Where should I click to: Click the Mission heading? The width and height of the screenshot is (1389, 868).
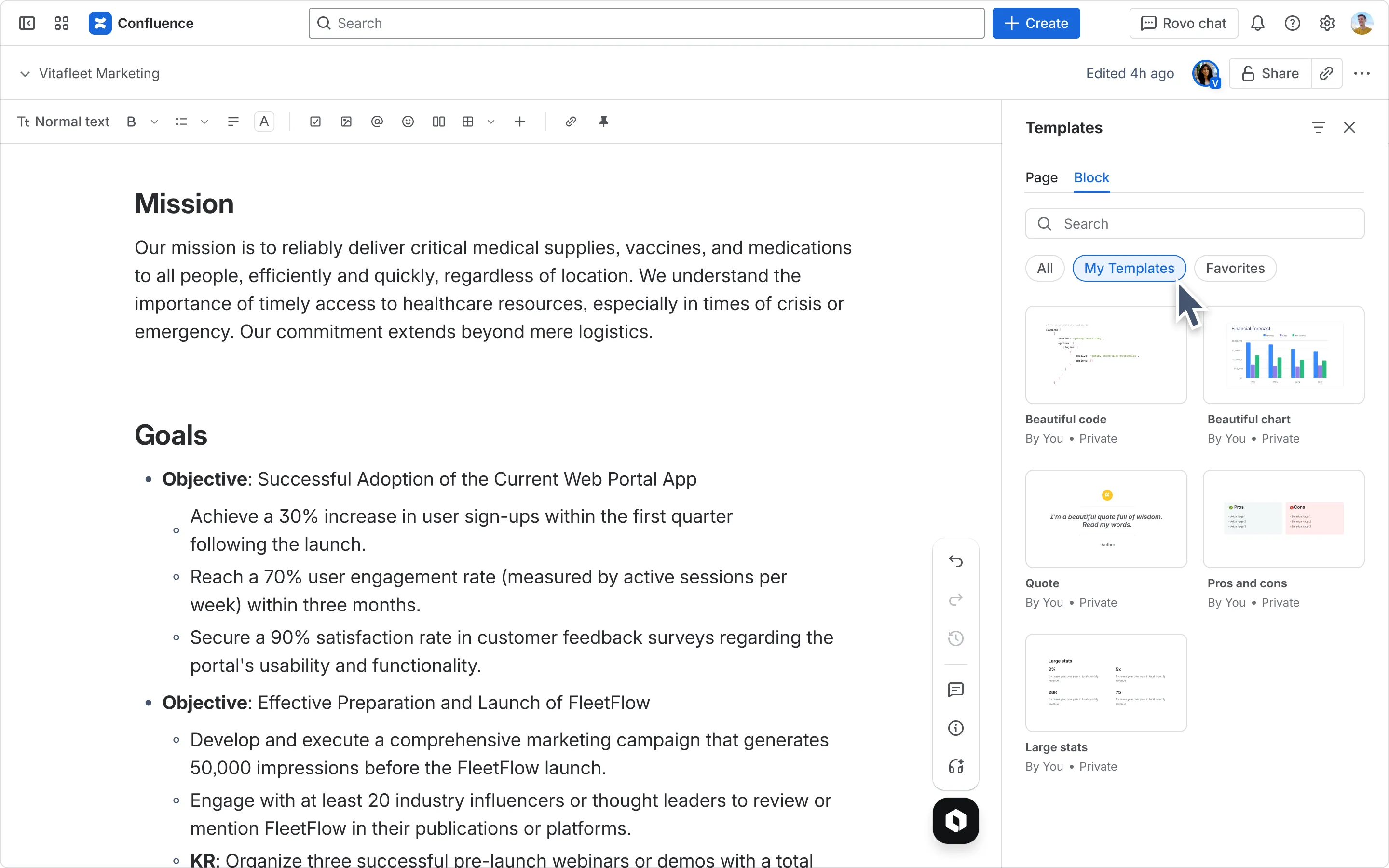click(184, 204)
